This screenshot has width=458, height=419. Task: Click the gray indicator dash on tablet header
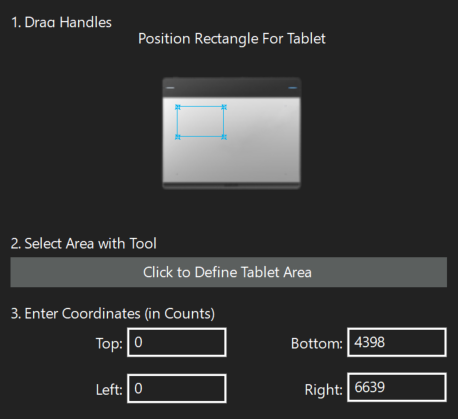click(x=170, y=88)
